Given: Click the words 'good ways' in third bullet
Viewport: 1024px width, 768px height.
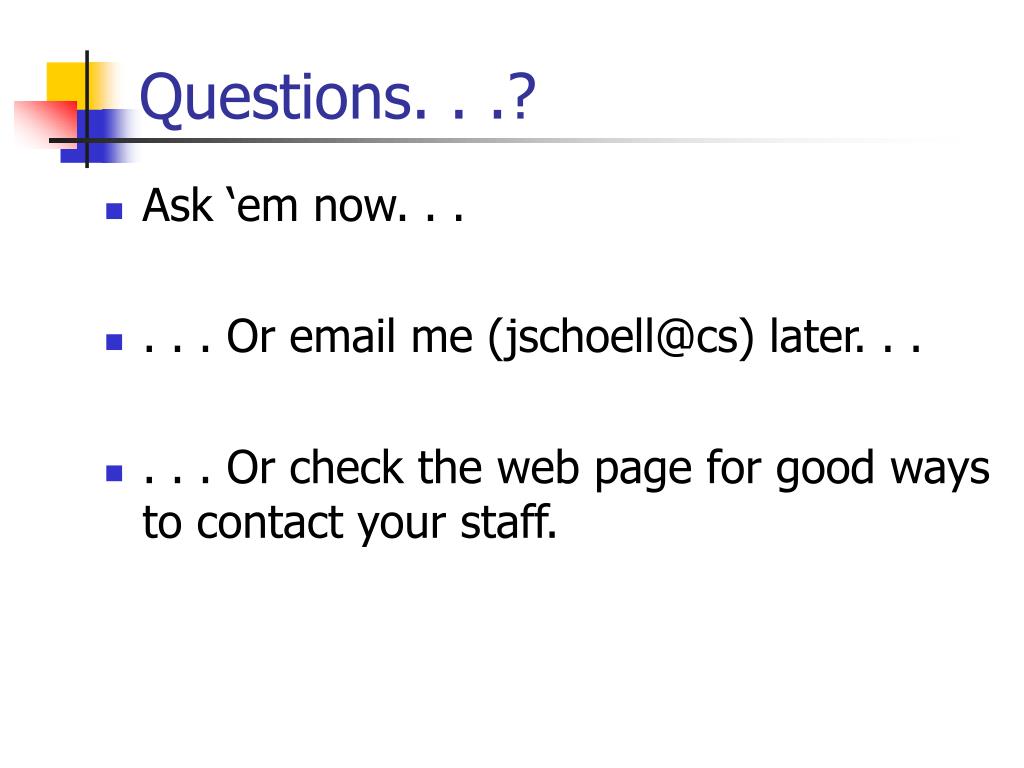Looking at the screenshot, I should tap(882, 469).
